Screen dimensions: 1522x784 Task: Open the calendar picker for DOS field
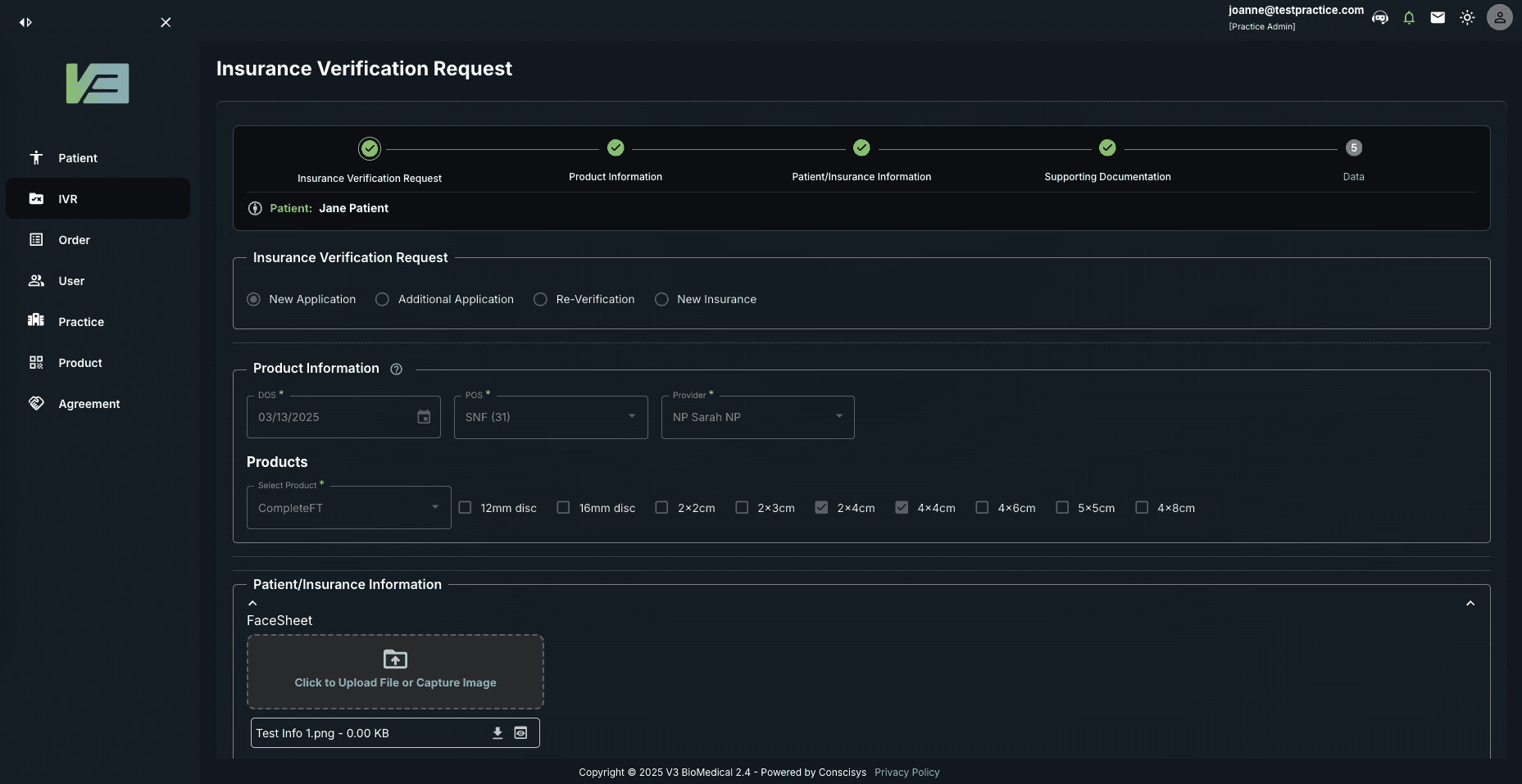[x=424, y=417]
